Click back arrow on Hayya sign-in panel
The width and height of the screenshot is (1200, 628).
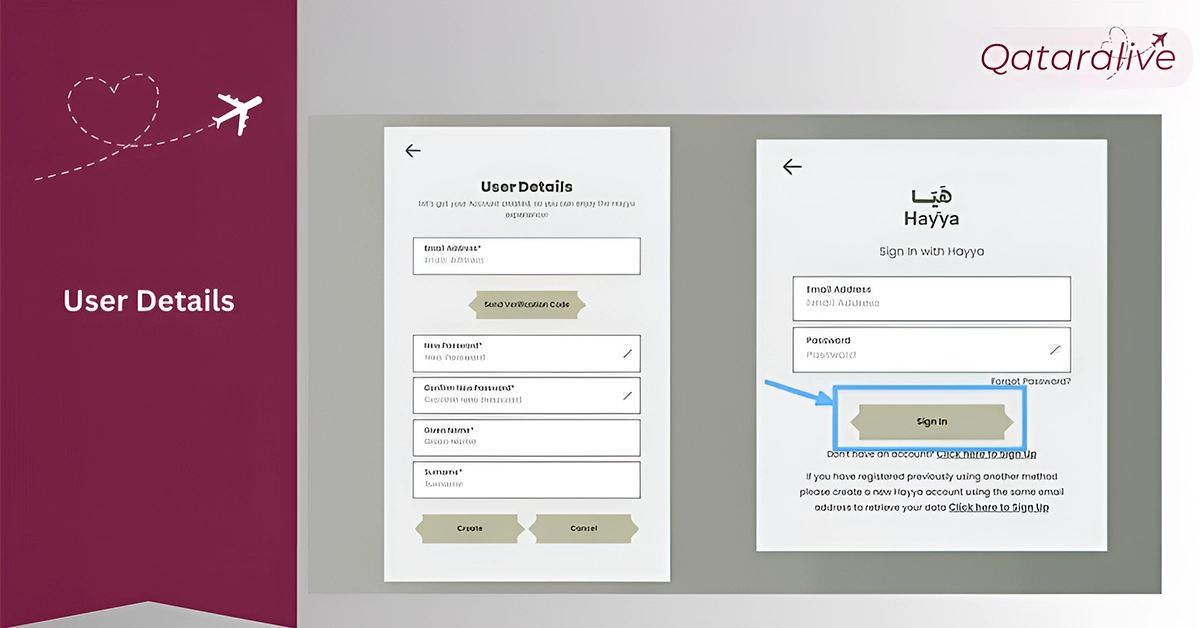click(x=792, y=167)
